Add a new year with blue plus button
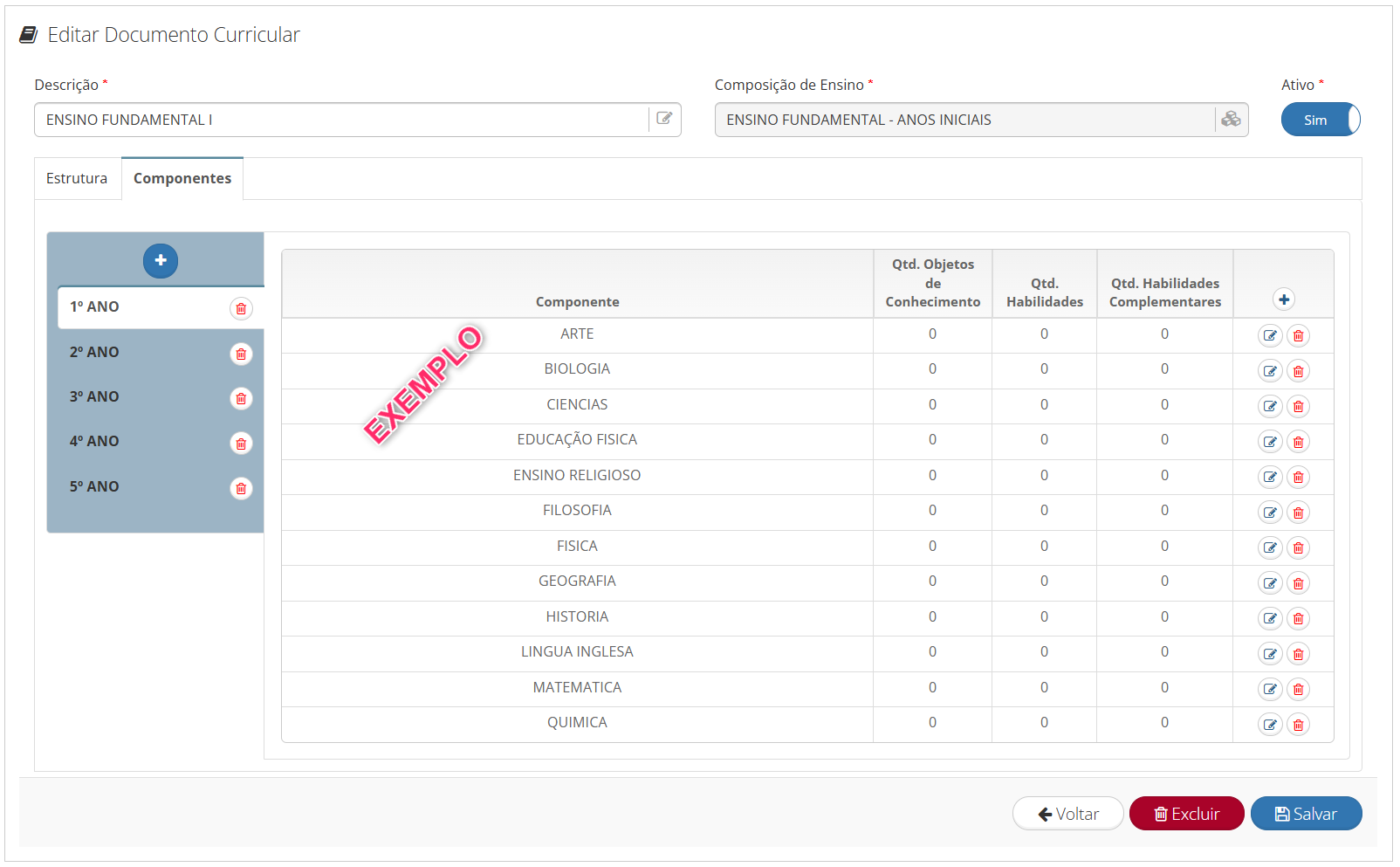The width and height of the screenshot is (1400, 867). 161,260
